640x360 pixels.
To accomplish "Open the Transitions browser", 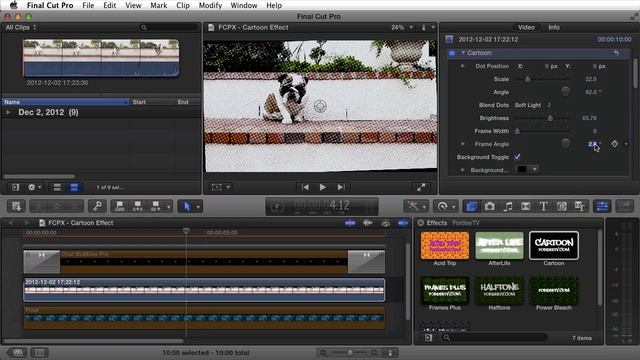I will click(x=526, y=206).
